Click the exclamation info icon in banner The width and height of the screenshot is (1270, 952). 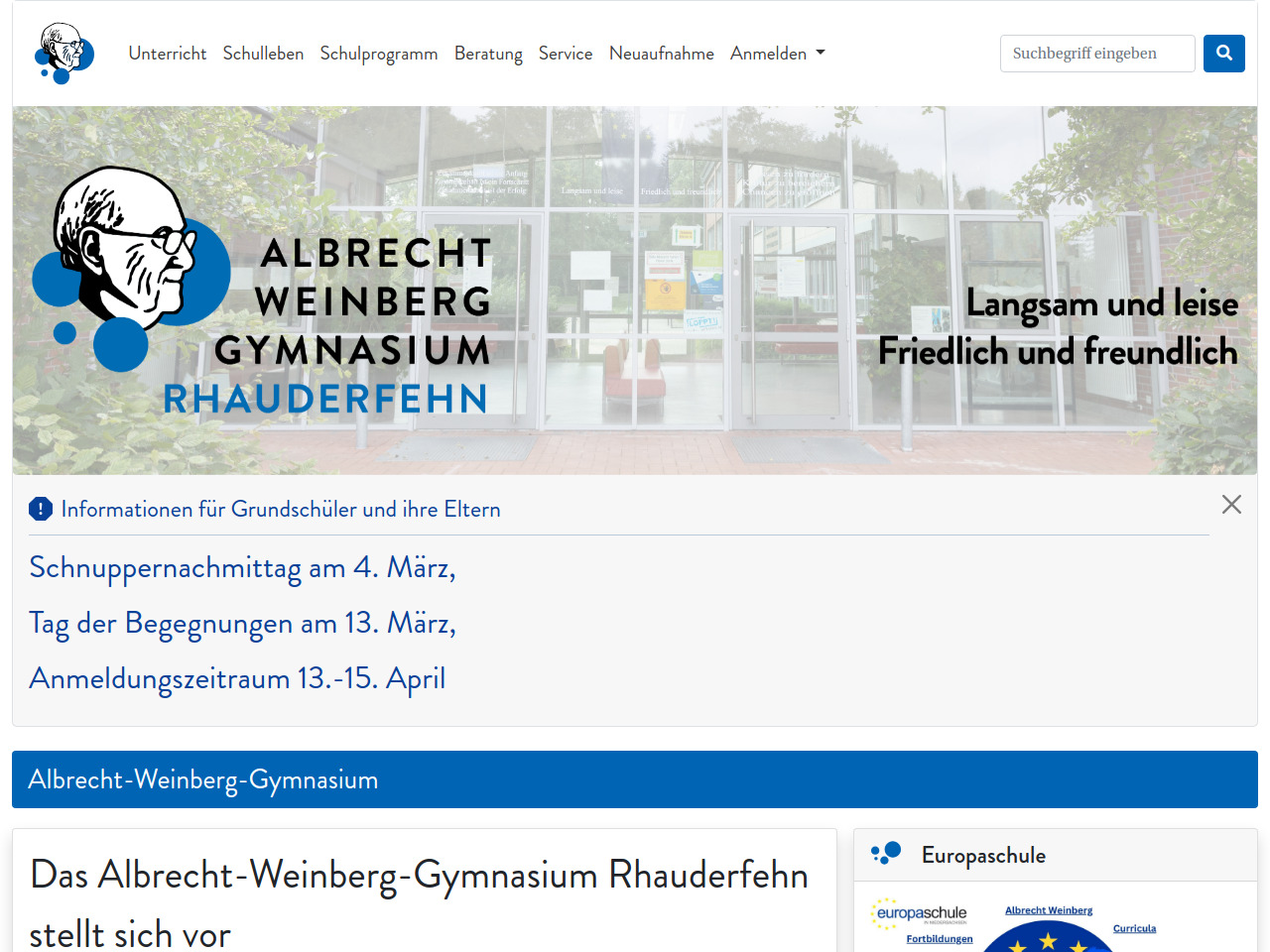pos(41,510)
